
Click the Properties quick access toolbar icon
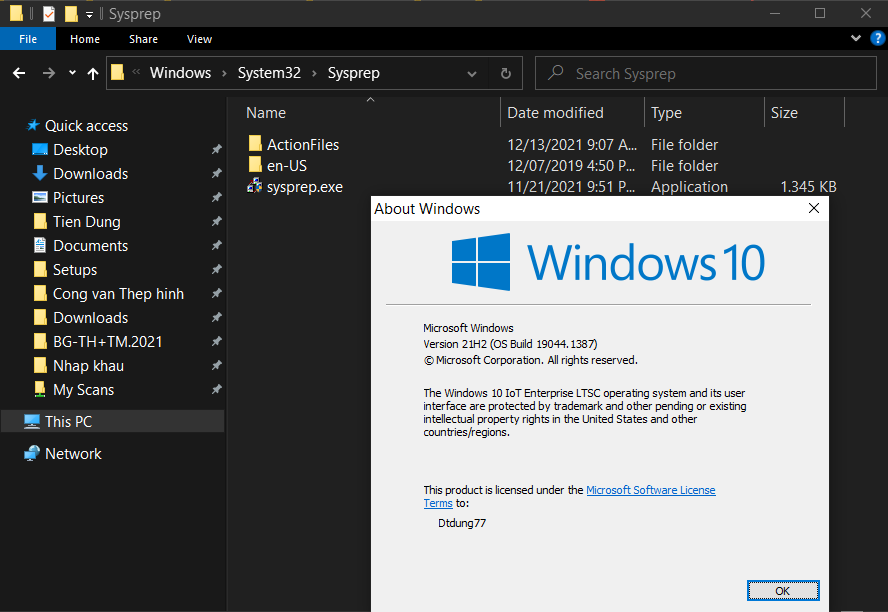click(x=49, y=14)
